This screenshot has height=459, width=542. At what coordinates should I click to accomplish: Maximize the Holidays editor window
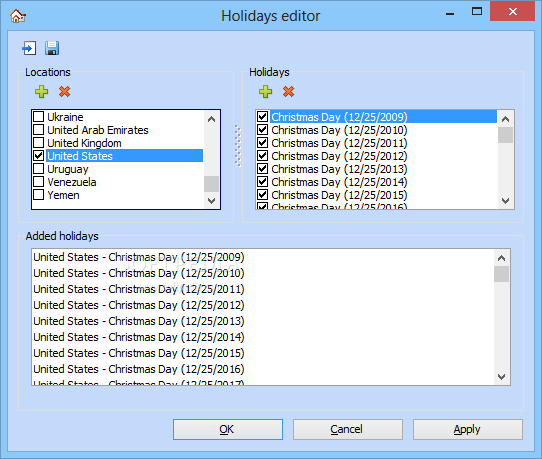point(477,11)
